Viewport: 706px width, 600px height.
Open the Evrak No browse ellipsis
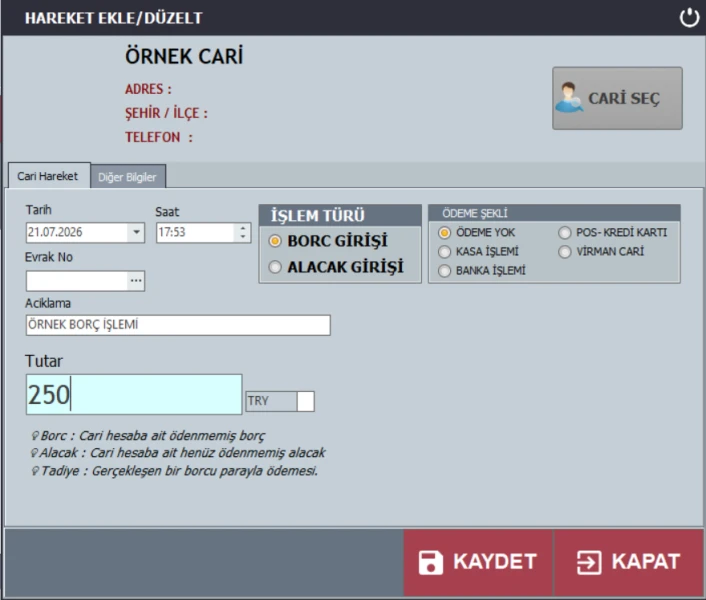(x=136, y=281)
